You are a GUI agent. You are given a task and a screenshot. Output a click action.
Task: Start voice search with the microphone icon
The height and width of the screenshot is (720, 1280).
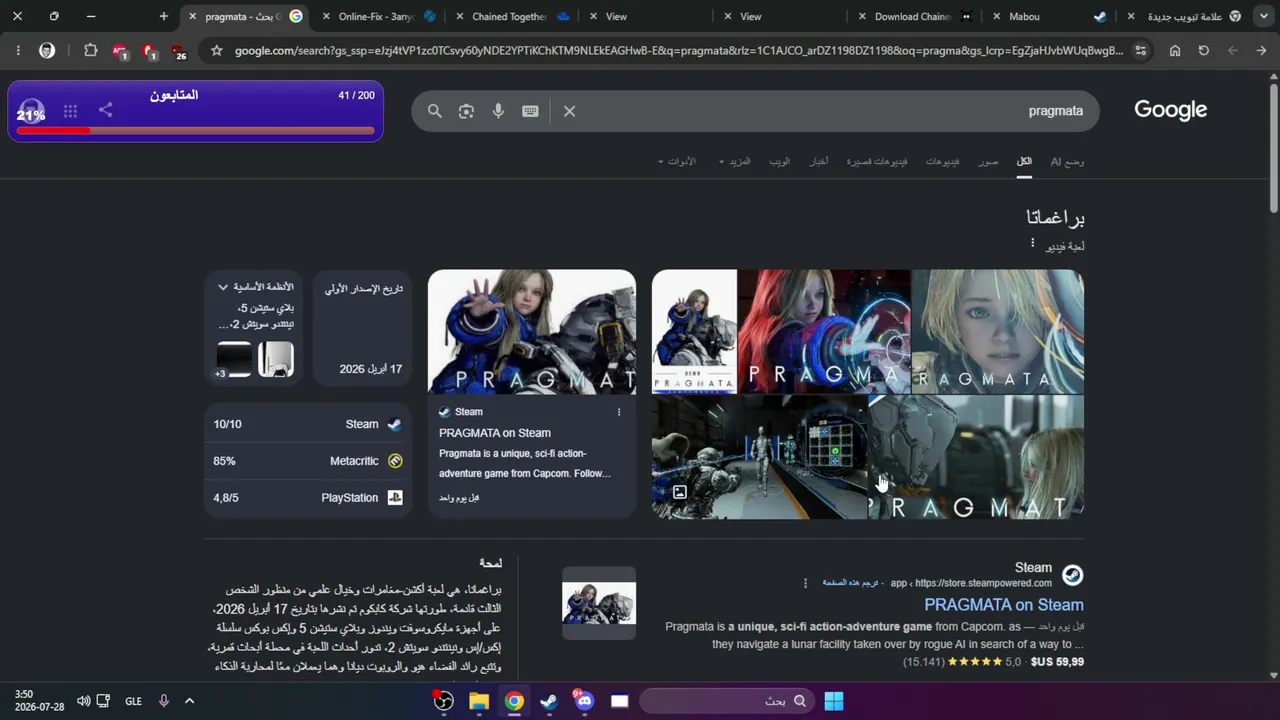tap(498, 111)
